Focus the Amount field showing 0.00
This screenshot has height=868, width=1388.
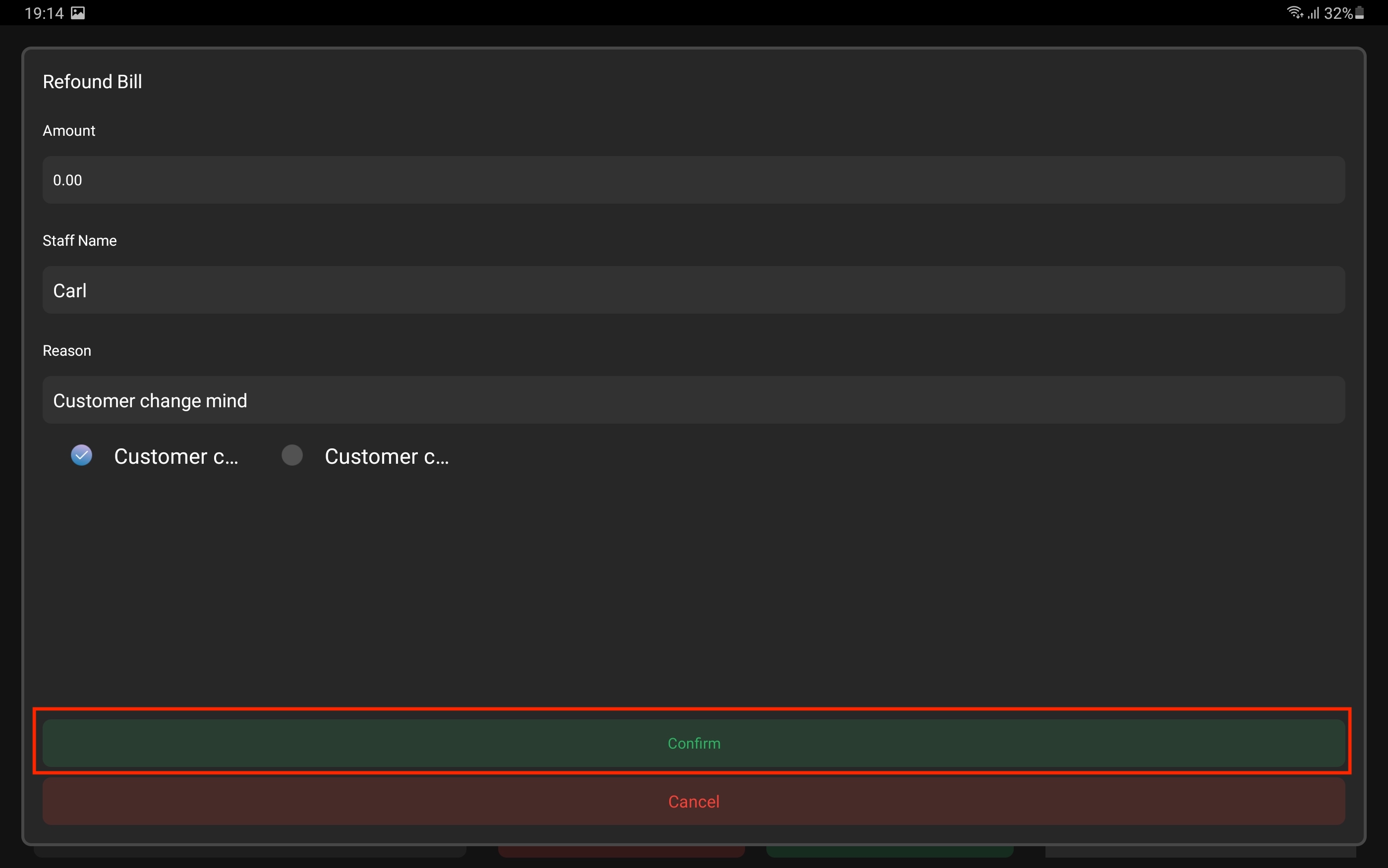(x=693, y=180)
